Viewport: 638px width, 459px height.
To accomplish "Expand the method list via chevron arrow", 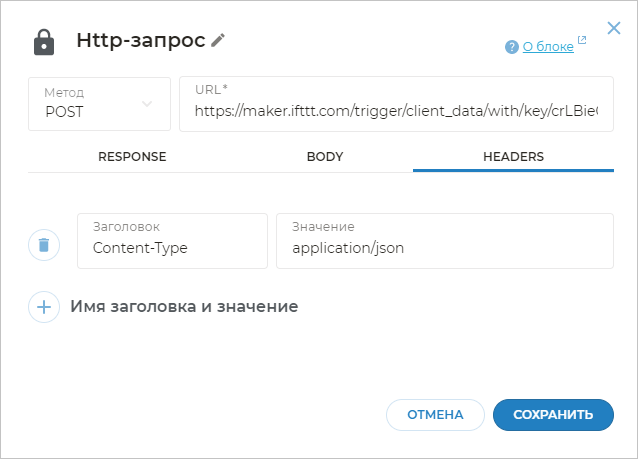I will 148,103.
